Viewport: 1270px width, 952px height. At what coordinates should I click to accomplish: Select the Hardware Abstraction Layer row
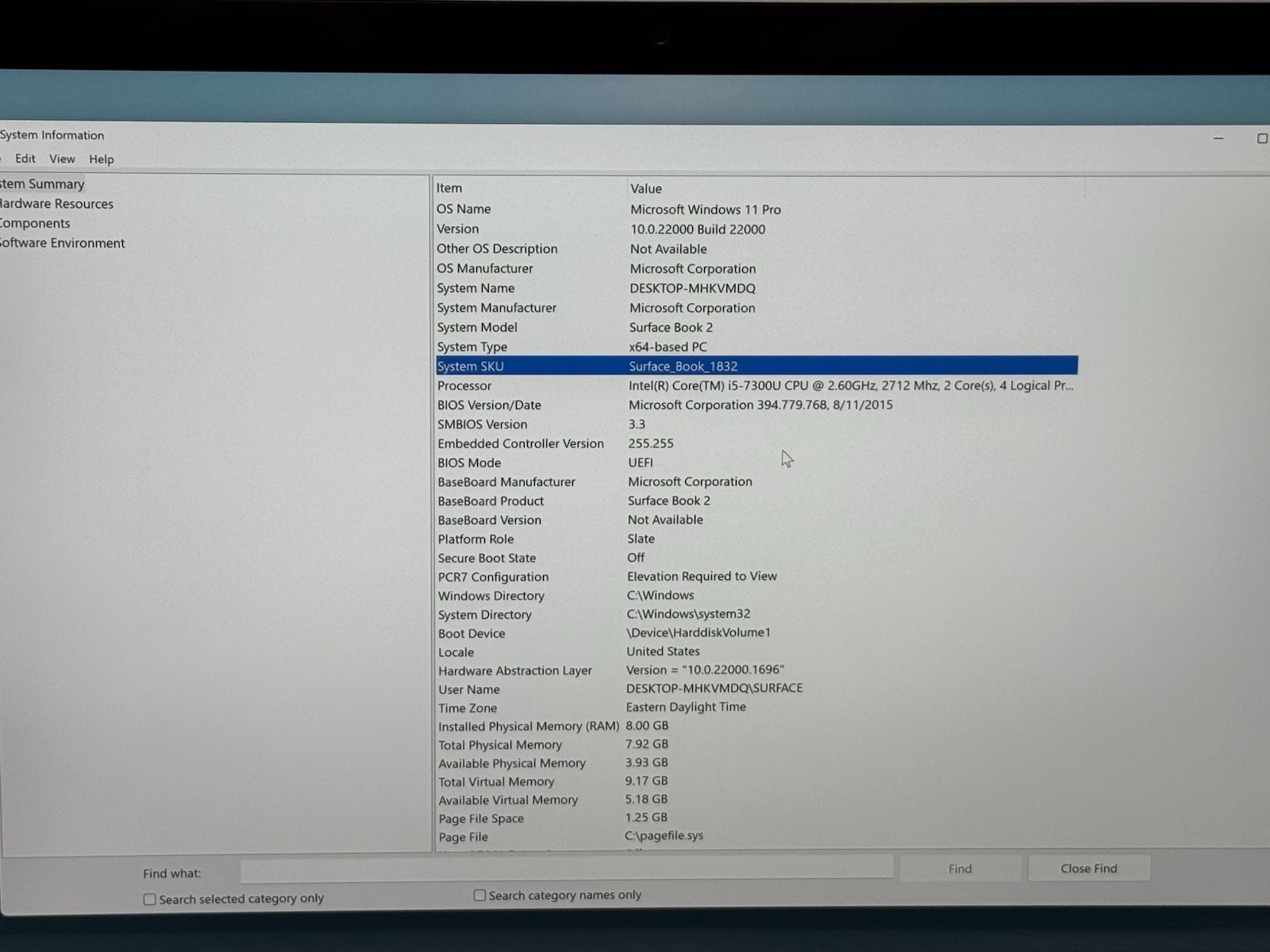coord(756,670)
